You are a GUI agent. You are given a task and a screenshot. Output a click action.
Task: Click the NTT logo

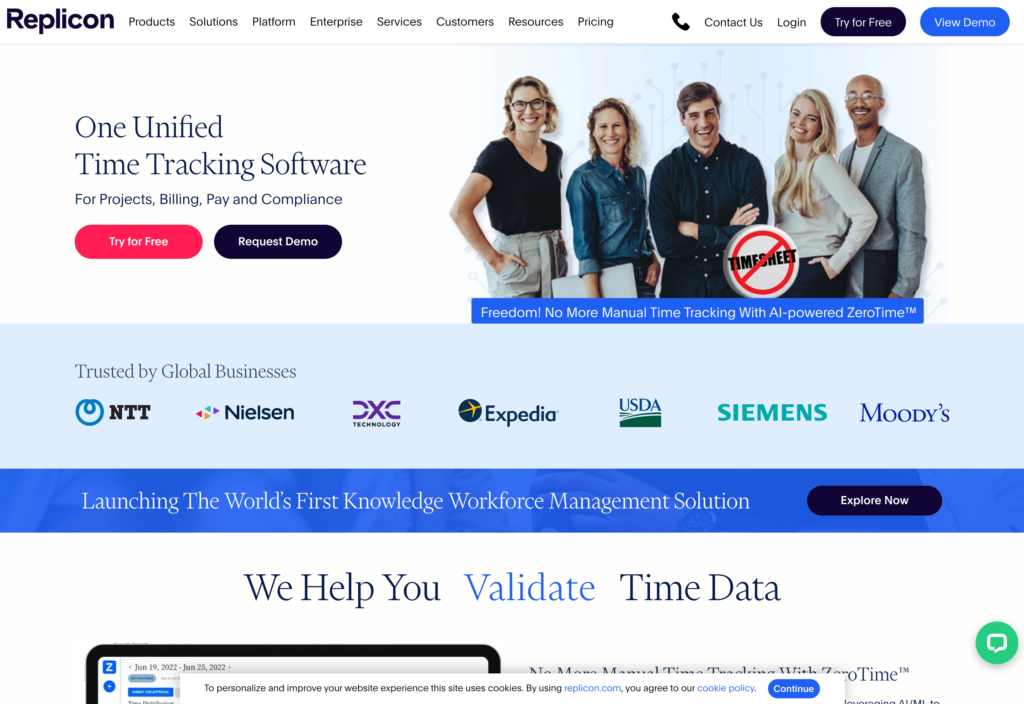tap(113, 412)
